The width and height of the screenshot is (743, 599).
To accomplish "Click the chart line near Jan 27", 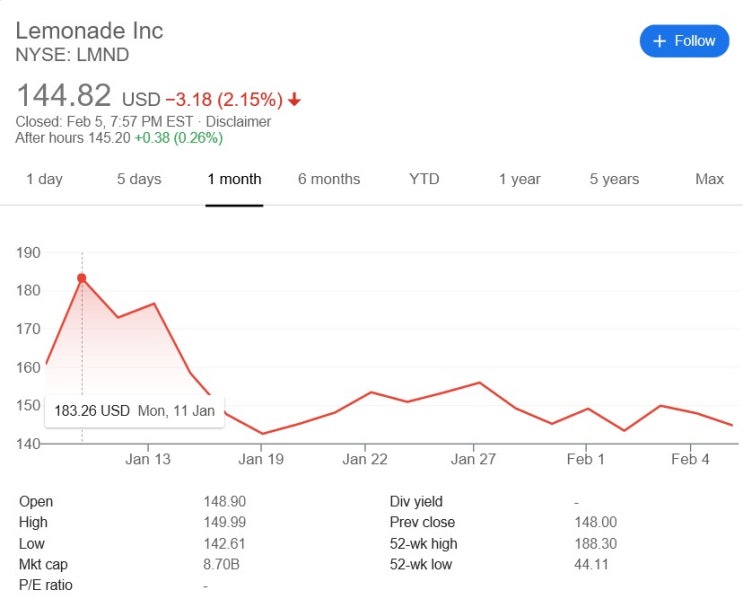I will point(479,383).
